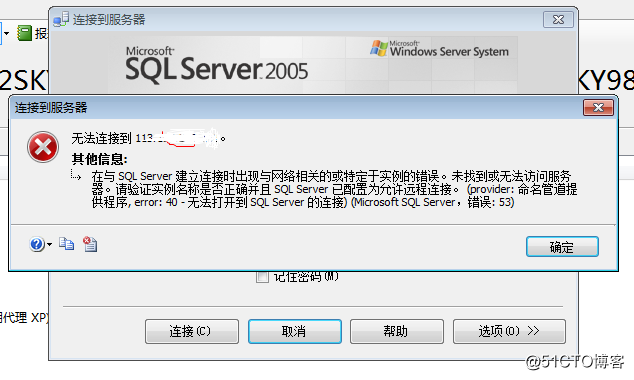The height and width of the screenshot is (380, 634).
Task: Click the 连接(C) button
Action: [x=192, y=331]
